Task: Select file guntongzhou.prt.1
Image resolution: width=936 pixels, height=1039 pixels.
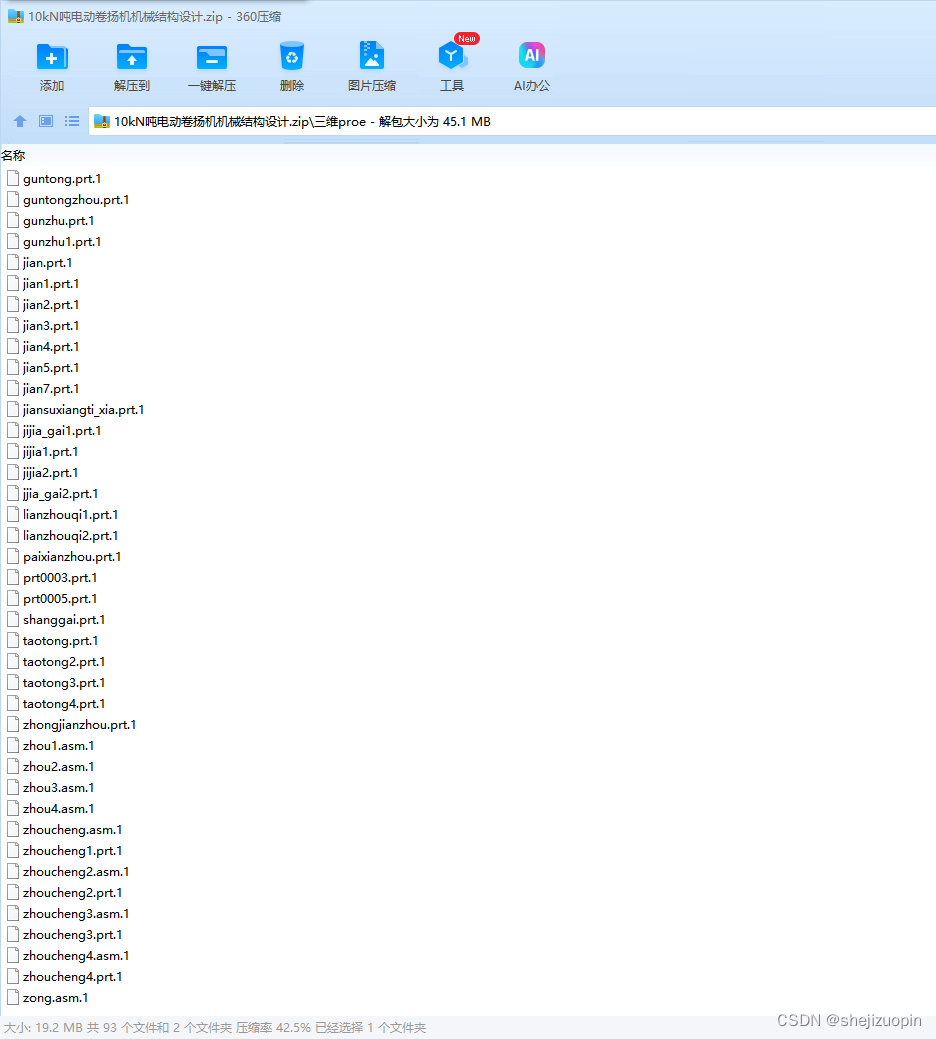Action: (68, 200)
